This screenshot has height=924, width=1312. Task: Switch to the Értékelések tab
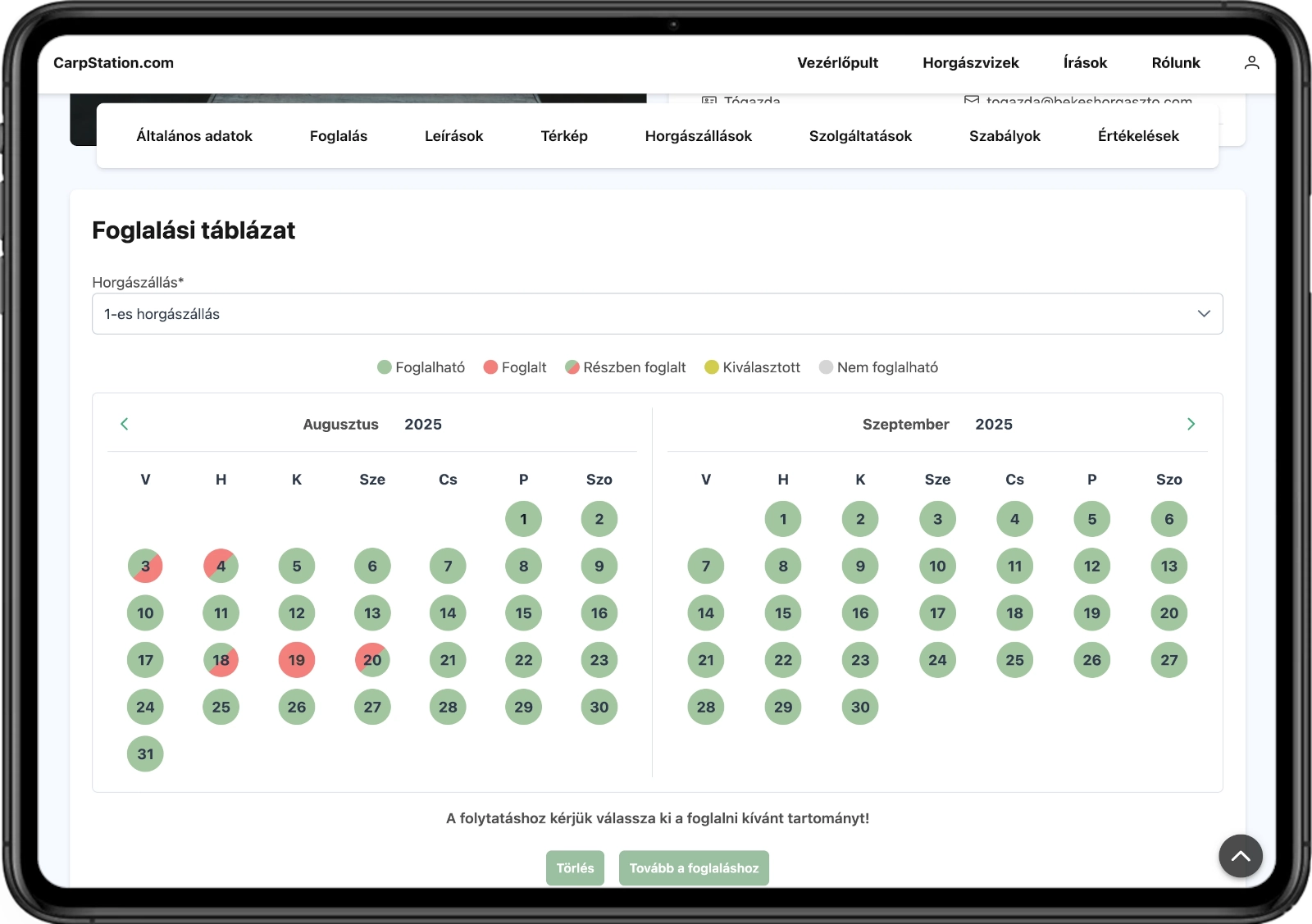tap(1138, 136)
